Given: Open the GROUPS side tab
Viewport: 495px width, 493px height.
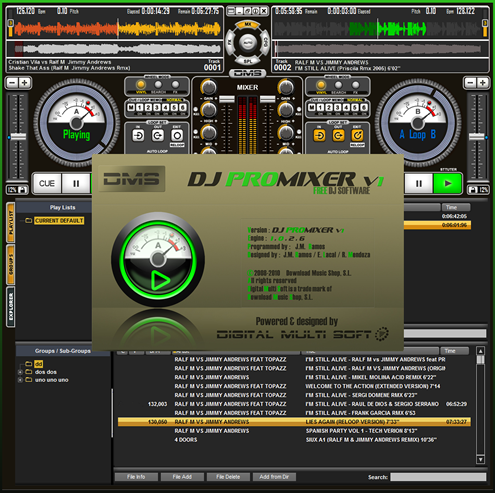Looking at the screenshot, I should click(x=11, y=265).
